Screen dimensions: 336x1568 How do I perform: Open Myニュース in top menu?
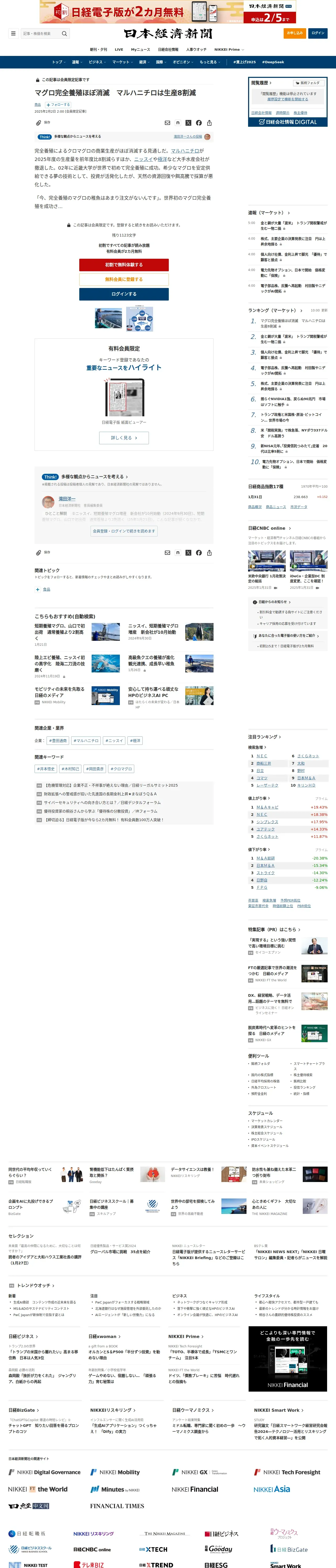pos(140,49)
